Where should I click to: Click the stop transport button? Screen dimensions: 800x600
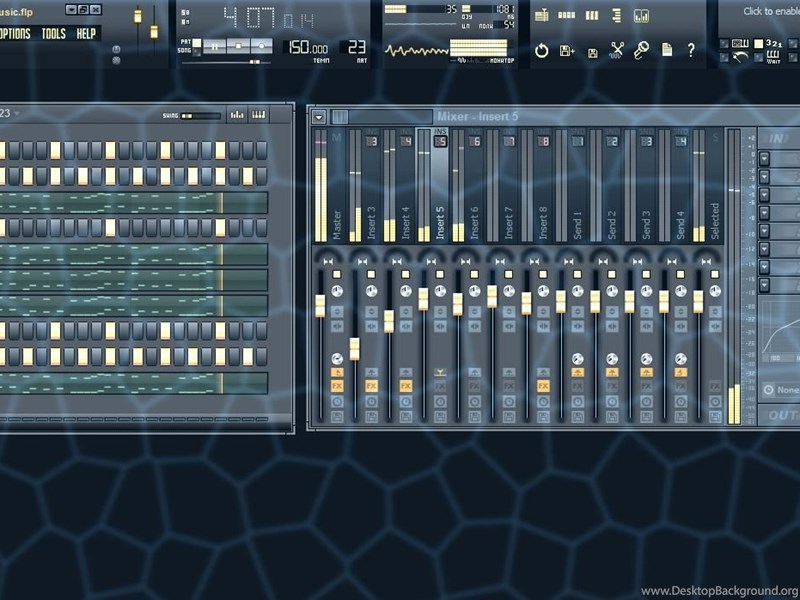[238, 47]
